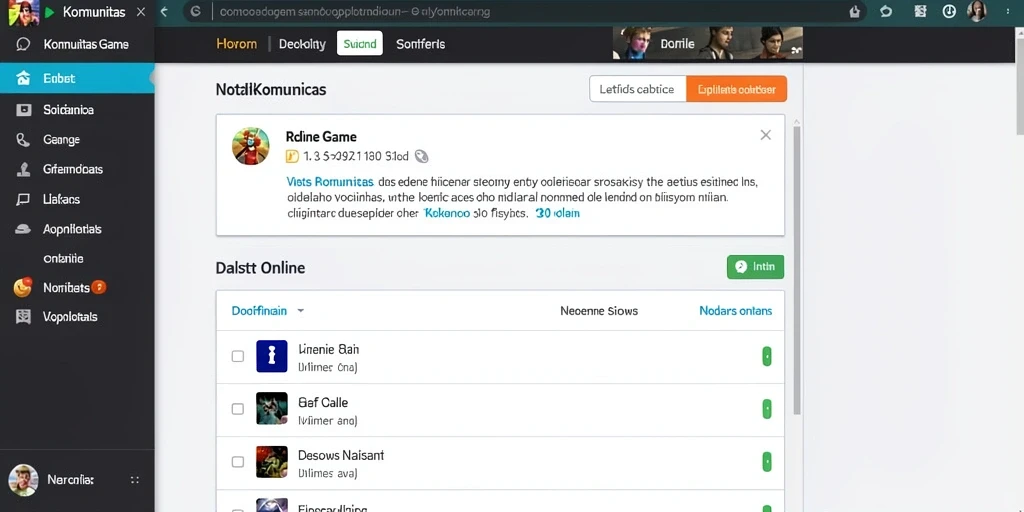The width and height of the screenshot is (1024, 512).
Task: Open the Sonfferis tab
Action: click(x=421, y=44)
